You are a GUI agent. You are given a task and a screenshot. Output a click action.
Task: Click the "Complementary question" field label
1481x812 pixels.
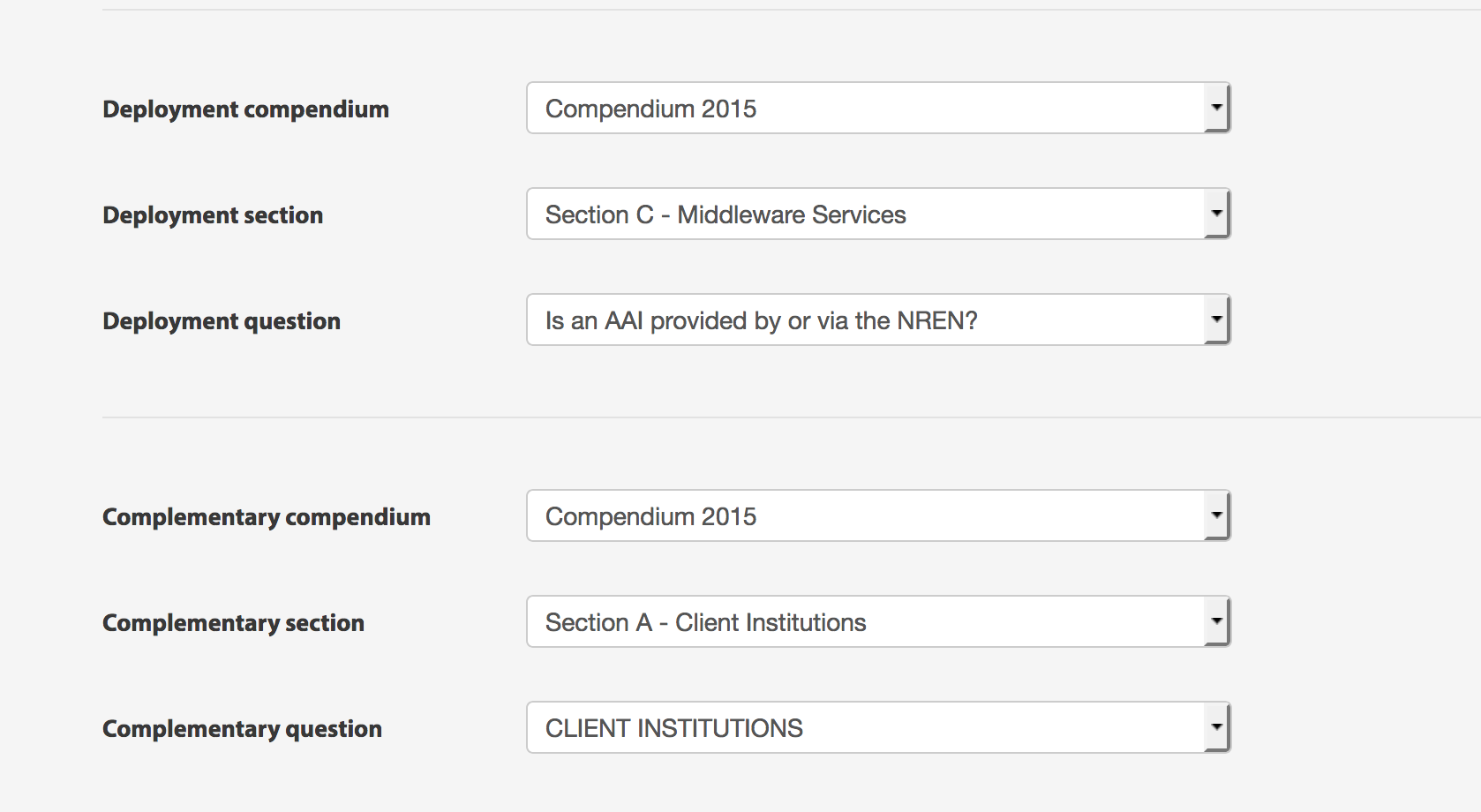pyautogui.click(x=242, y=729)
